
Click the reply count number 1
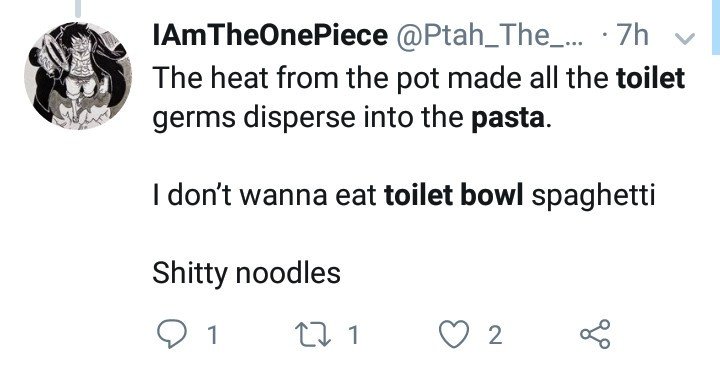pyautogui.click(x=212, y=335)
